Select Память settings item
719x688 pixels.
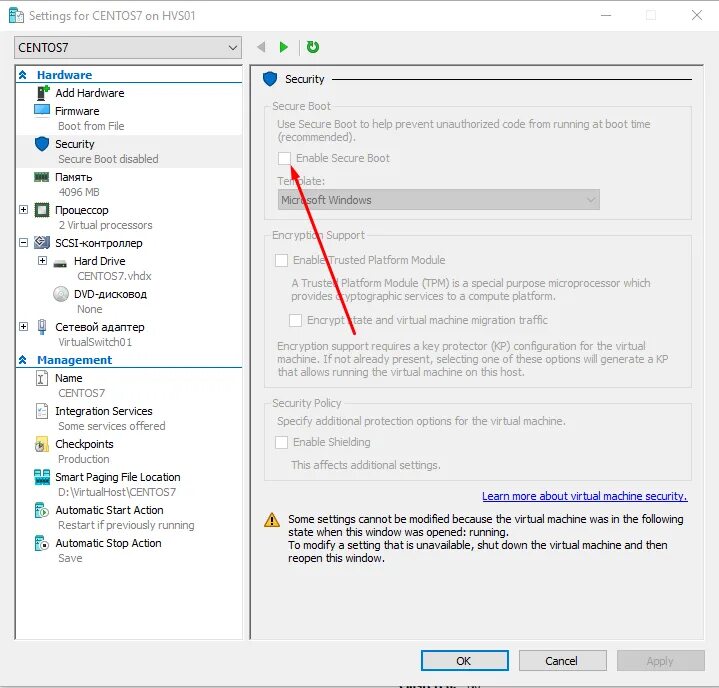(74, 177)
